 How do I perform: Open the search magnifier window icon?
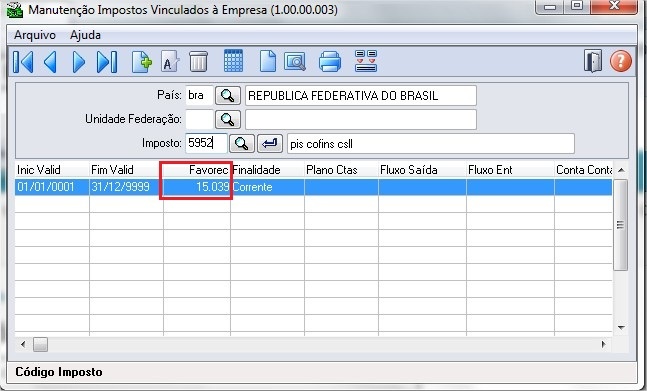click(295, 62)
